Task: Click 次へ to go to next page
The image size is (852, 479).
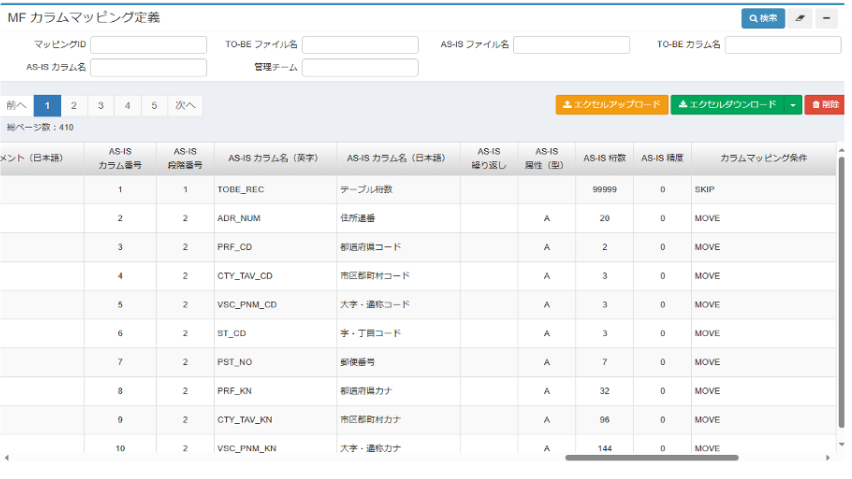Action: tap(185, 105)
